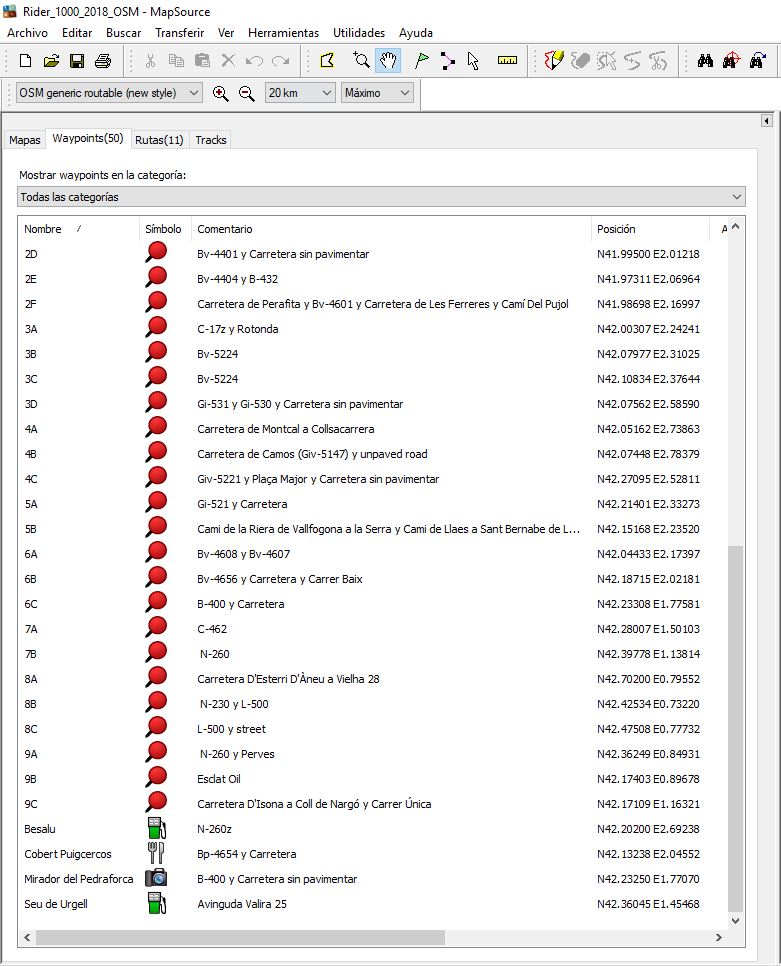Image resolution: width=781 pixels, height=966 pixels.
Task: Select the track eraser tool
Action: pyautogui.click(x=580, y=60)
